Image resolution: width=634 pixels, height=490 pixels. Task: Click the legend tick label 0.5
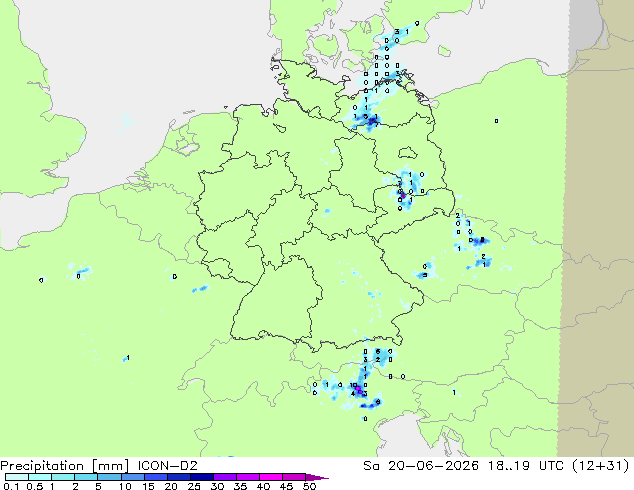coord(34,486)
